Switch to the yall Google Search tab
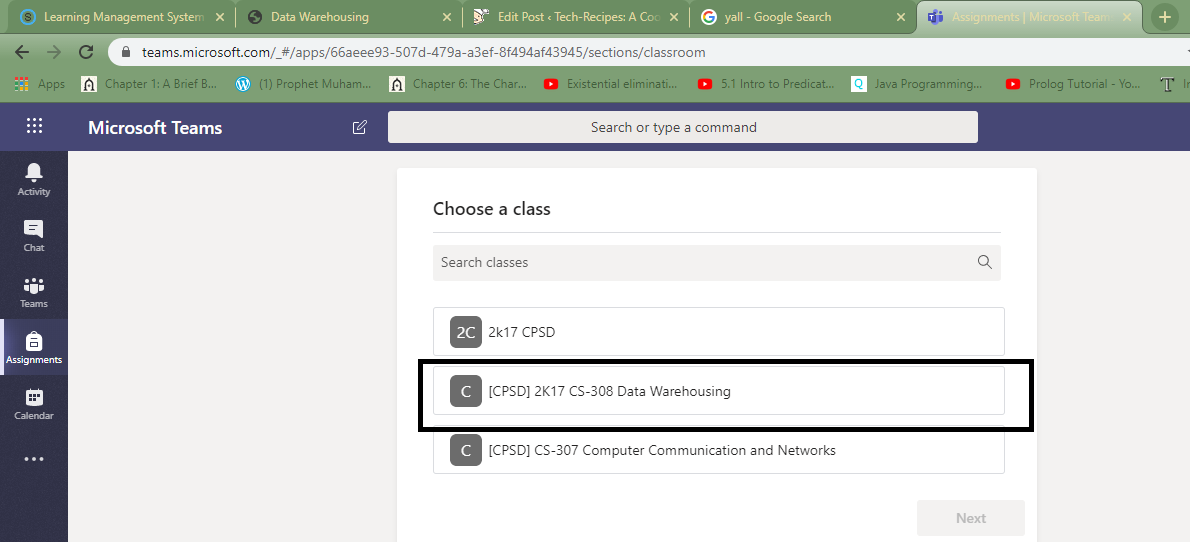This screenshot has height=542, width=1190. [x=804, y=17]
